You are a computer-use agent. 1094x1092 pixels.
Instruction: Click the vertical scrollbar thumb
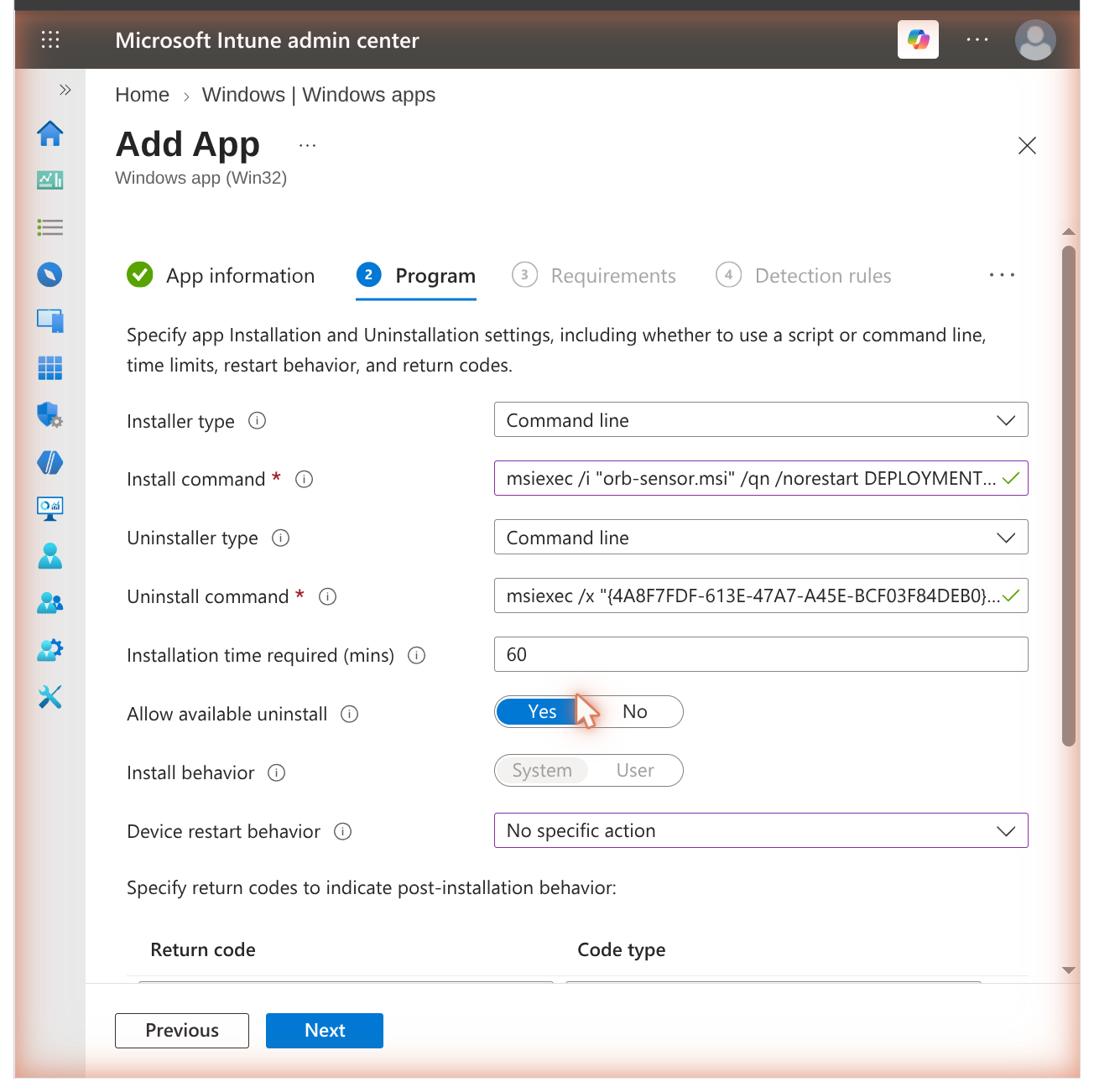click(x=1068, y=496)
